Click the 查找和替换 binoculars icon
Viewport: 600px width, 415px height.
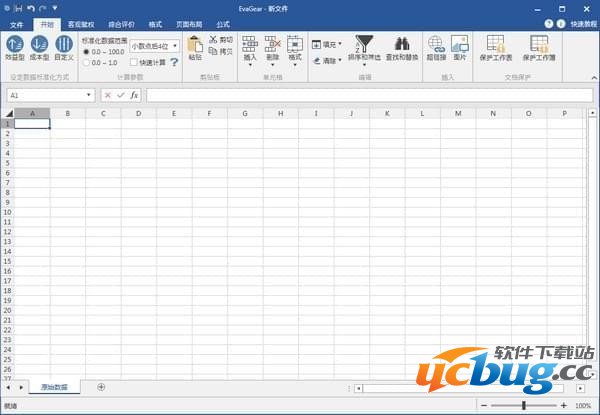point(403,44)
